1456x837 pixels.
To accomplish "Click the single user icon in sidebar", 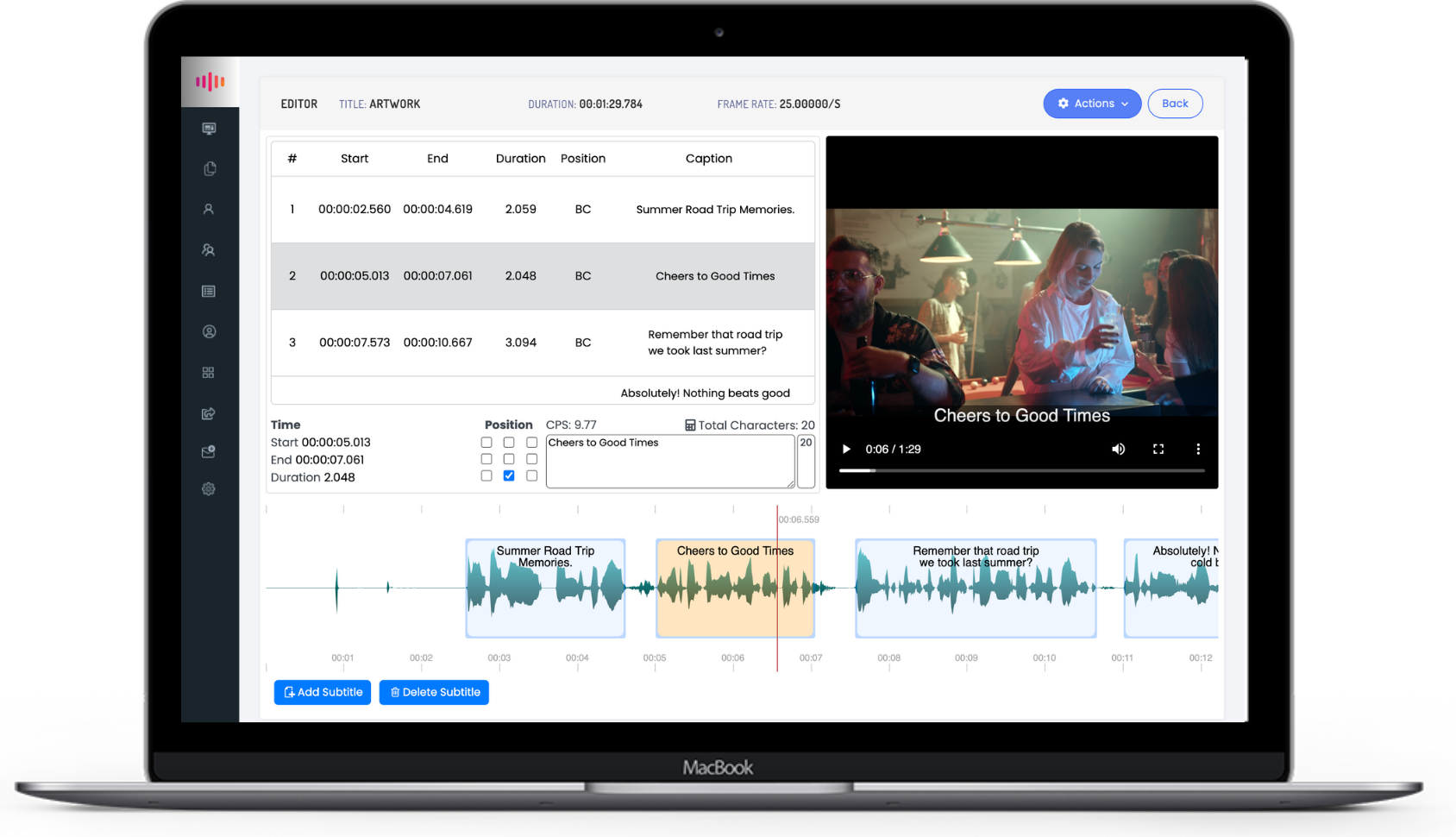I will [209, 210].
